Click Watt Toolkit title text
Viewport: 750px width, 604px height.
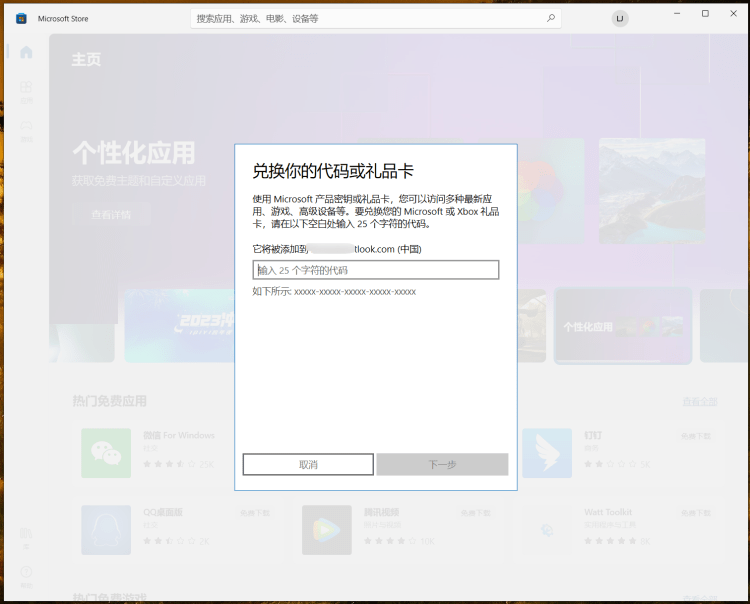[608, 512]
